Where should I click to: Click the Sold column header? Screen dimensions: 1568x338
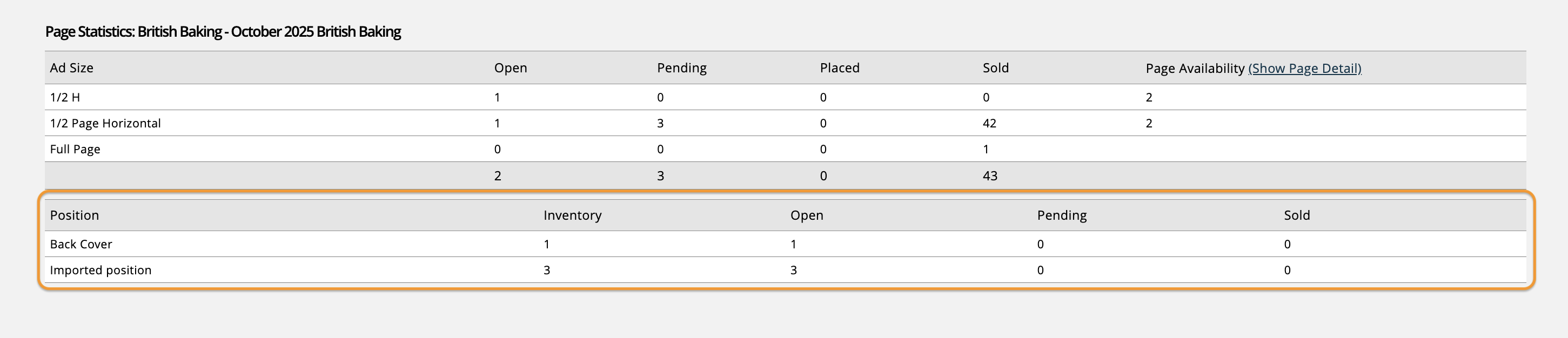995,68
